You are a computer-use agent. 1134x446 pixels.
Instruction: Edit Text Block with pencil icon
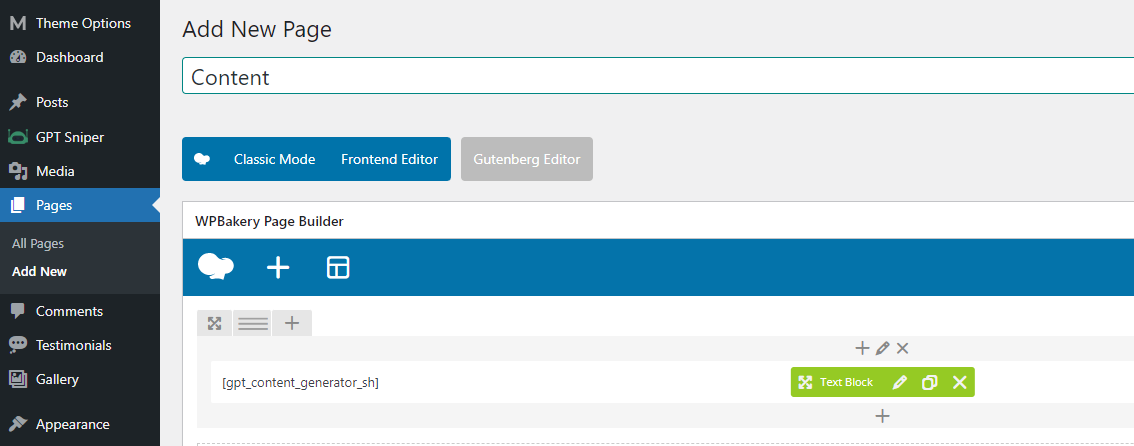coord(900,382)
